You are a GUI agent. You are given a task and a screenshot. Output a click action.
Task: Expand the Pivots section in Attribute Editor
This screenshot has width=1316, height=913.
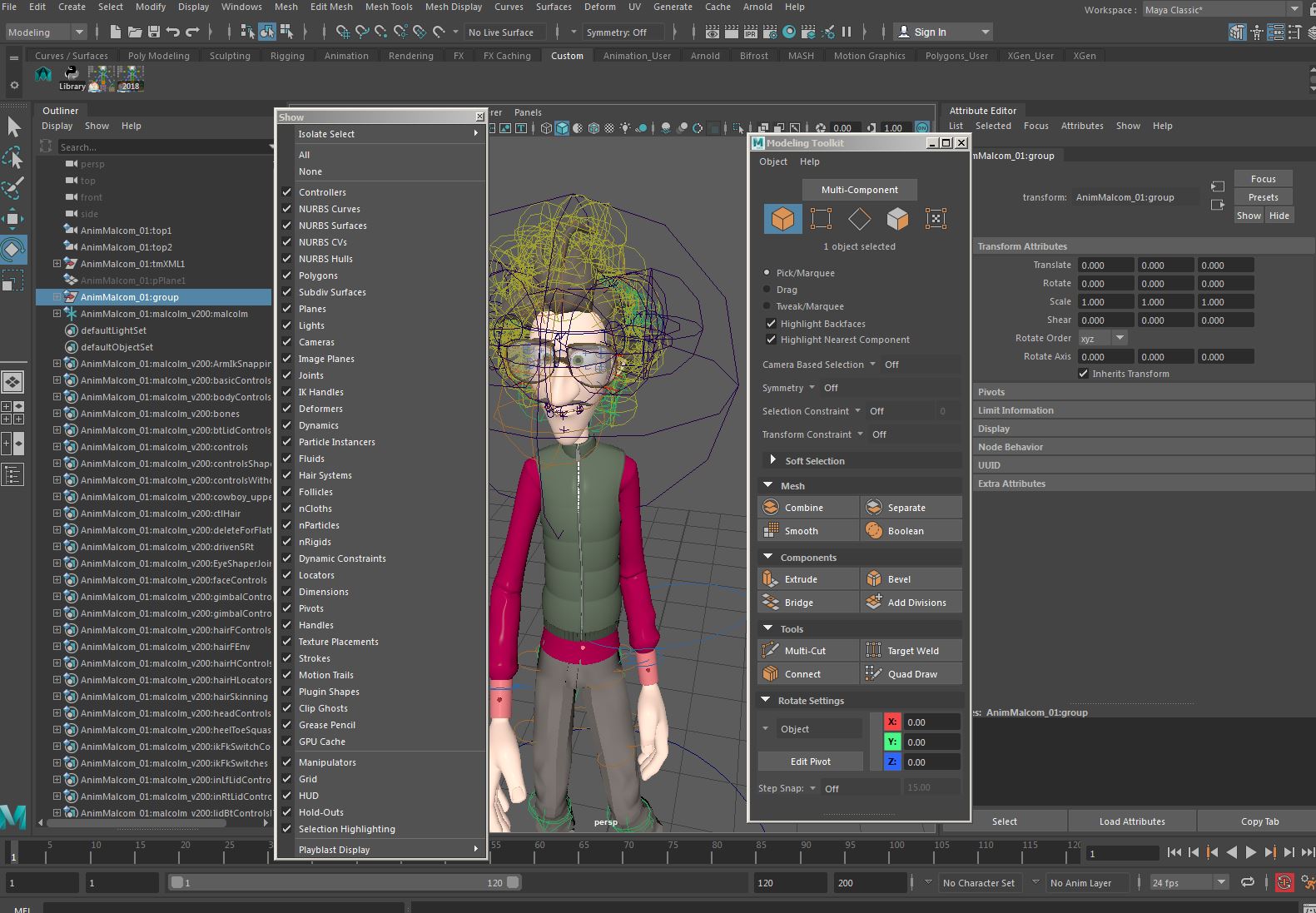click(991, 392)
